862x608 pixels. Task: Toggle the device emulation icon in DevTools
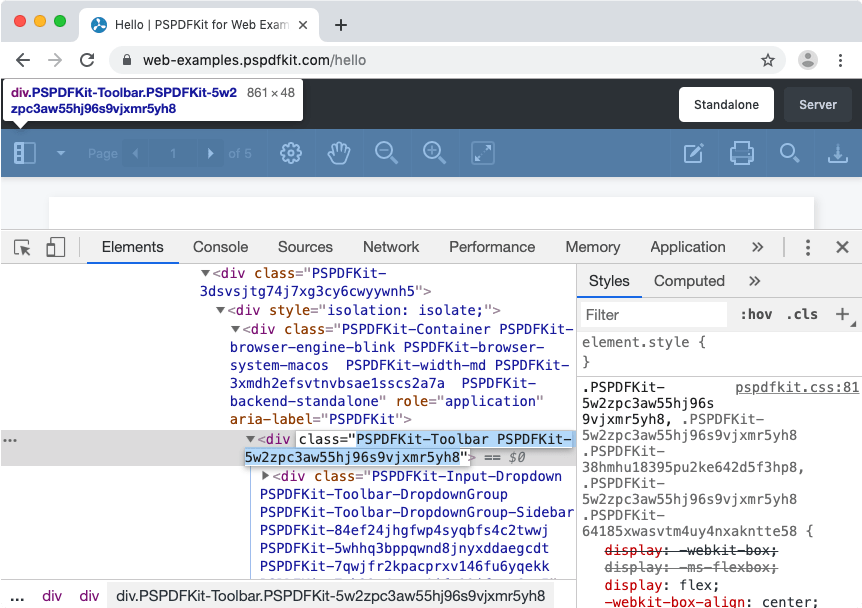pyautogui.click(x=55, y=246)
